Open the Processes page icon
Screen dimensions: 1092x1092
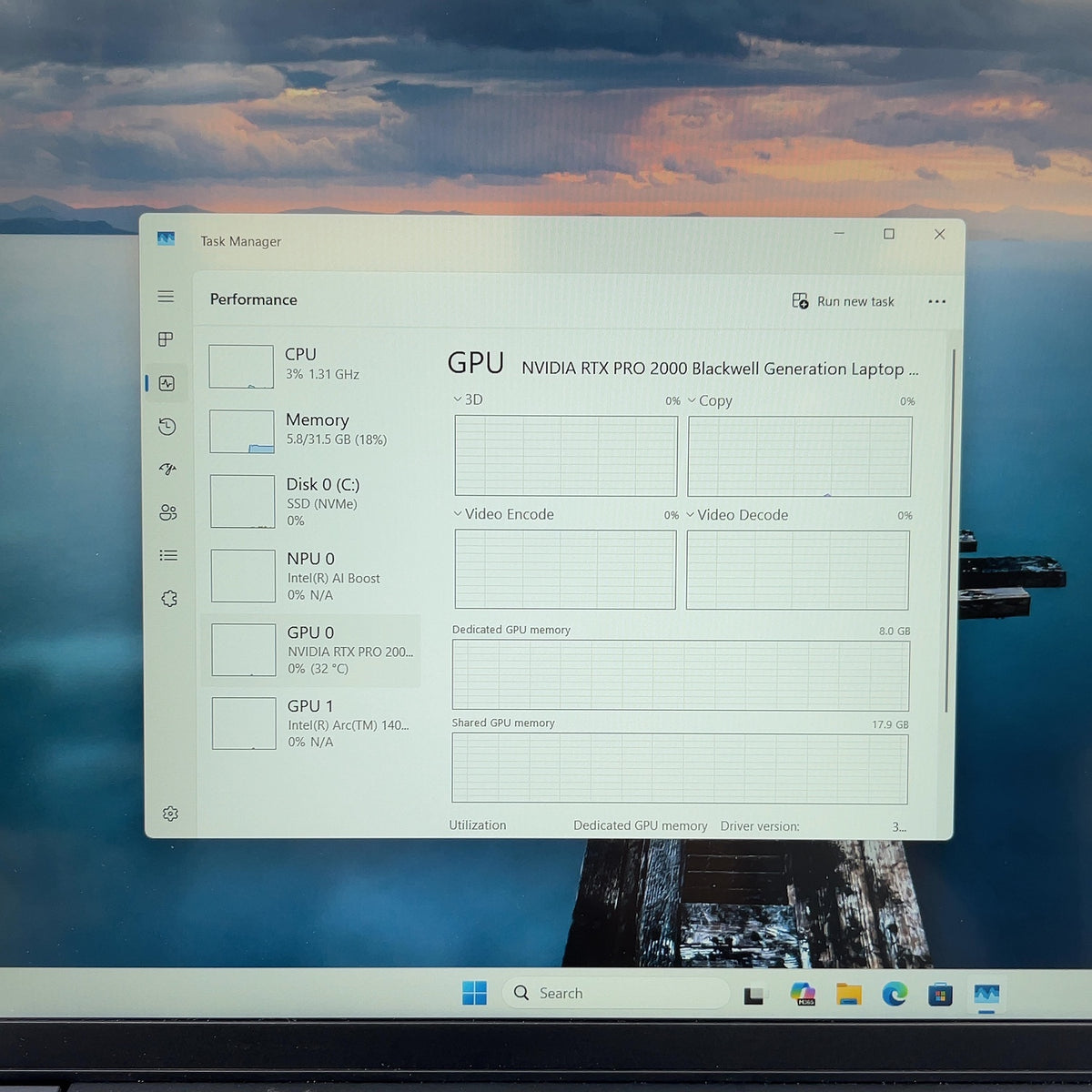(x=166, y=339)
